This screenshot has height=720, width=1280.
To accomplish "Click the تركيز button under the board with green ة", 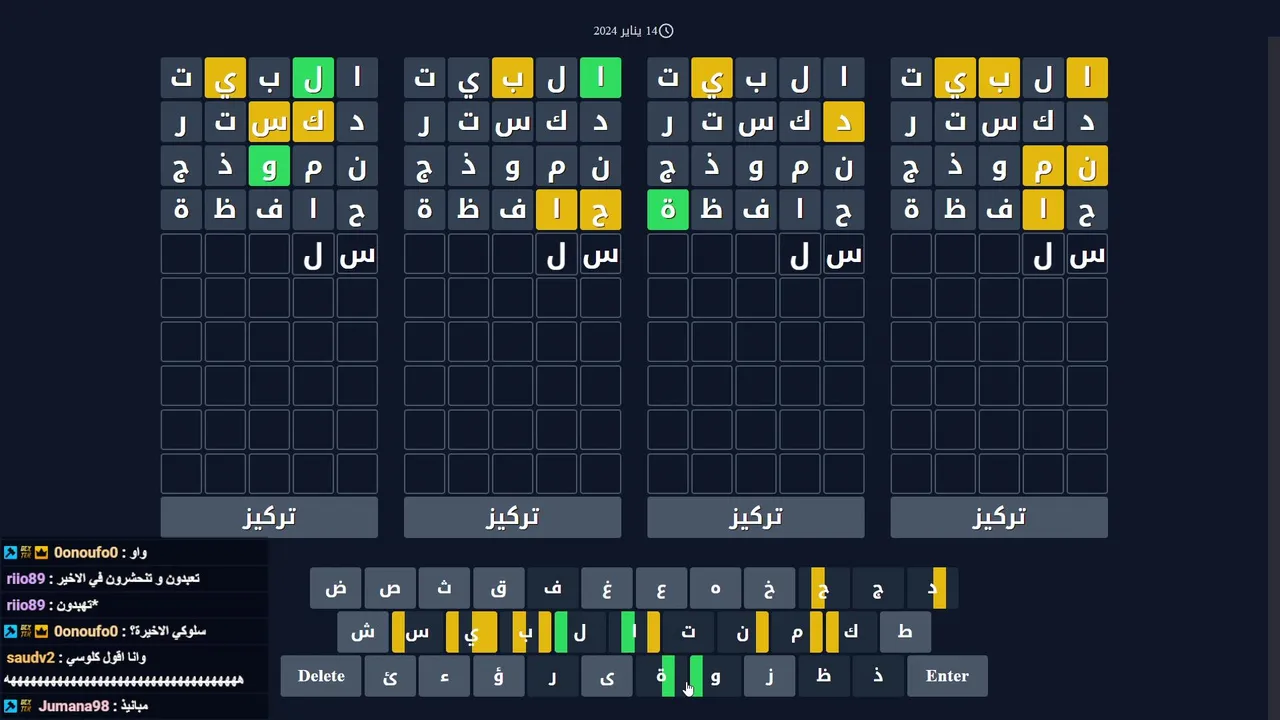I will click(756, 517).
